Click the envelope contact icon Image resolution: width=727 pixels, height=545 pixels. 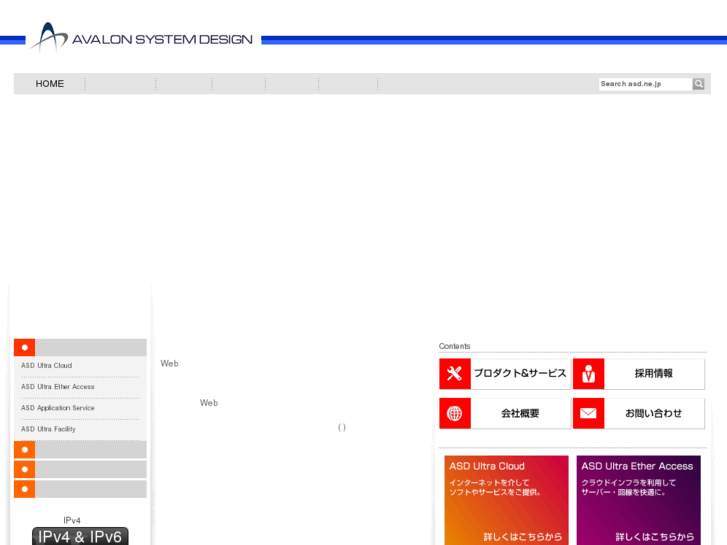[588, 413]
